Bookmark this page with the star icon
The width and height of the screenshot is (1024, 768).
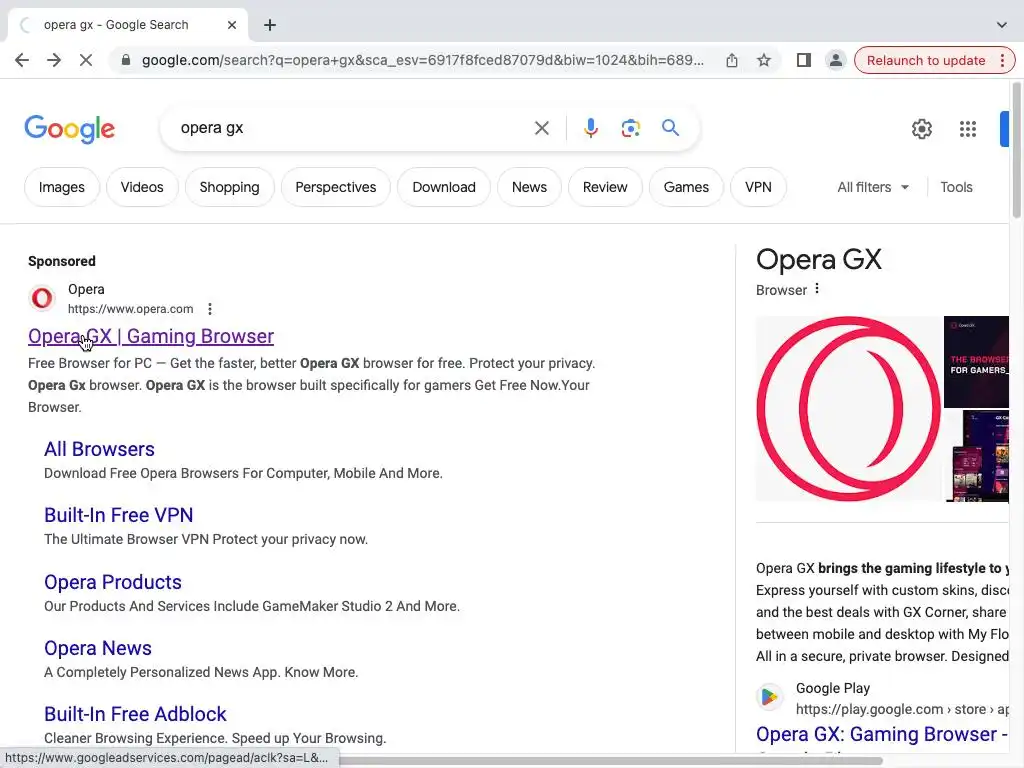point(763,60)
